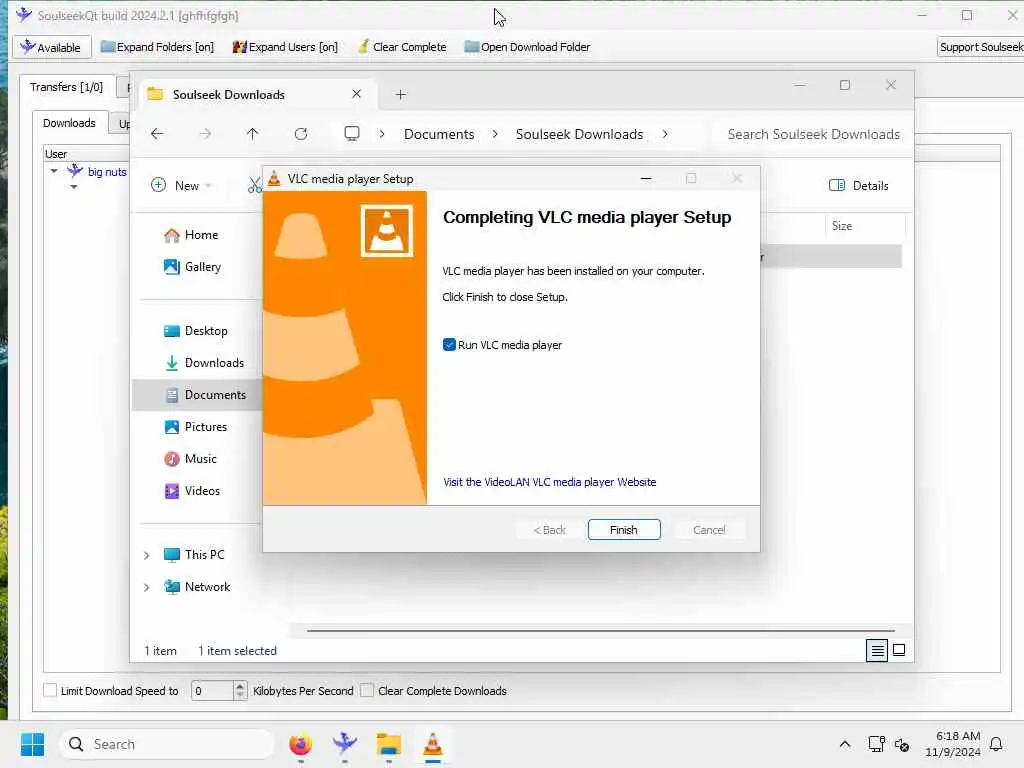Screen dimensions: 1024x768
Task: Open Soulseek from the taskbar
Action: pyautogui.click(x=344, y=744)
